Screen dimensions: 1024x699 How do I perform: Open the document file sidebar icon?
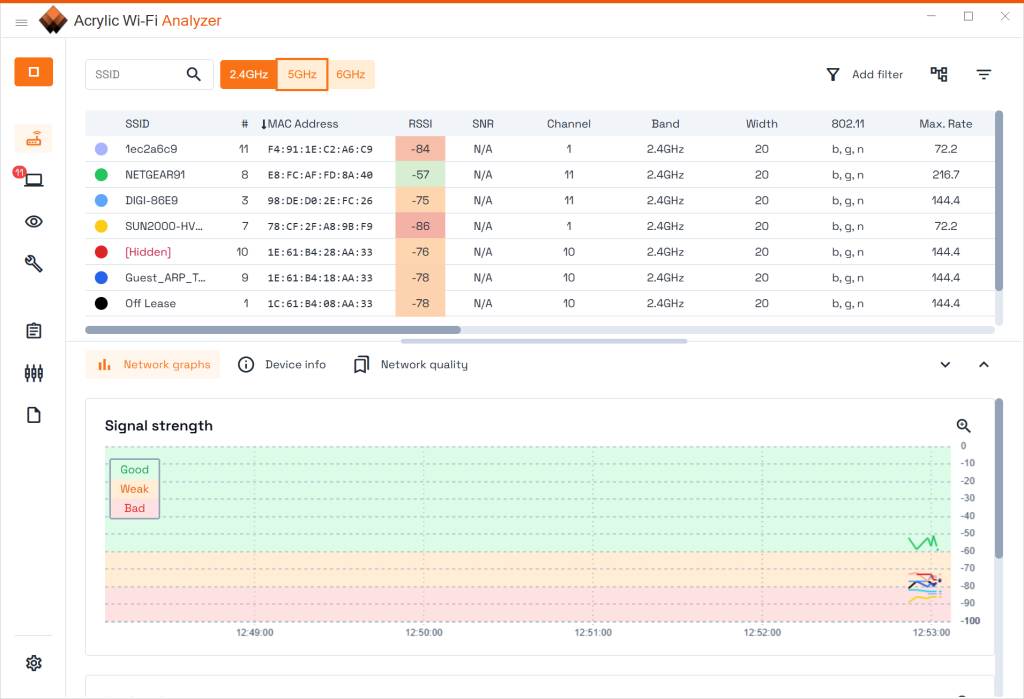click(x=34, y=415)
